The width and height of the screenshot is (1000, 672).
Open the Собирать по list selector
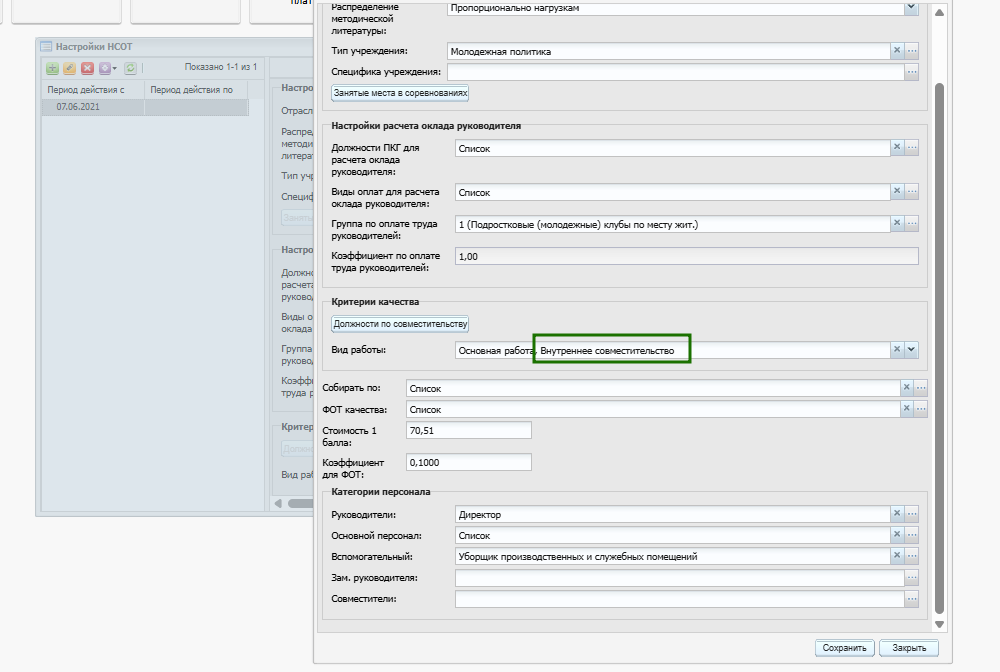coord(921,387)
